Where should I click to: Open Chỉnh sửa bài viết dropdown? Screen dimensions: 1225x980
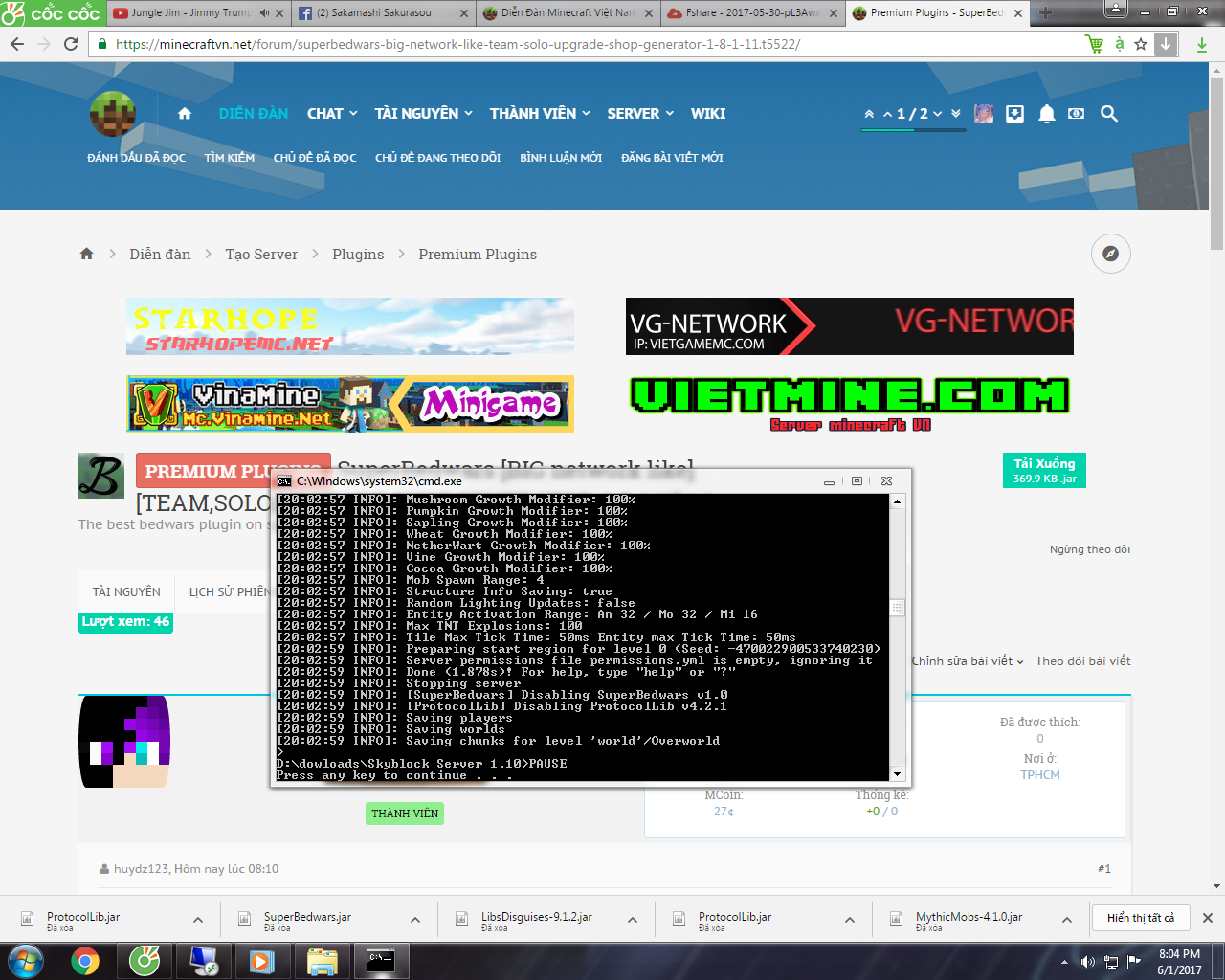click(968, 661)
